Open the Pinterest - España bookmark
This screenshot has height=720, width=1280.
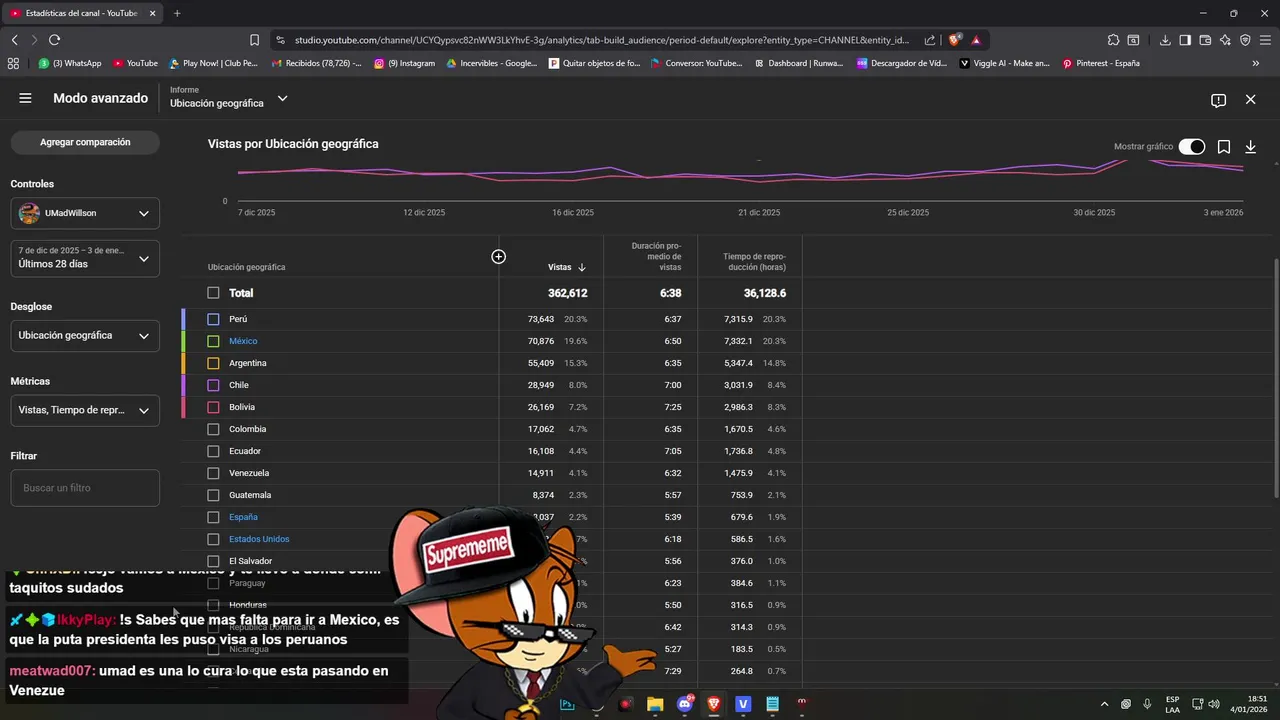pyautogui.click(x=1101, y=63)
